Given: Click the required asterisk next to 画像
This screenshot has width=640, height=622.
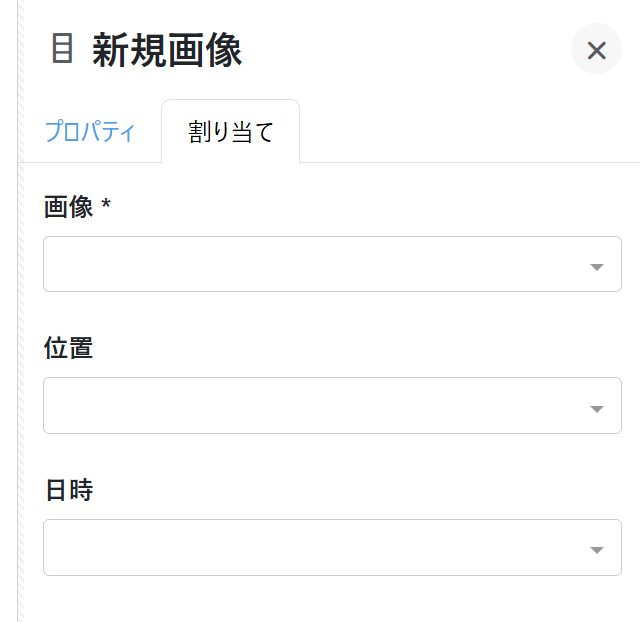Looking at the screenshot, I should (x=106, y=205).
